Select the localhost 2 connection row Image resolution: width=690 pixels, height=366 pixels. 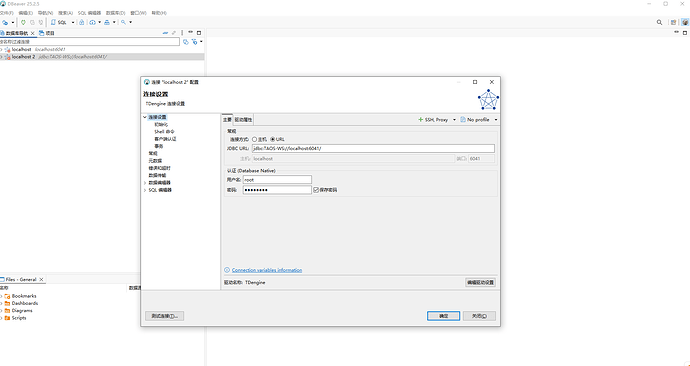[102, 57]
